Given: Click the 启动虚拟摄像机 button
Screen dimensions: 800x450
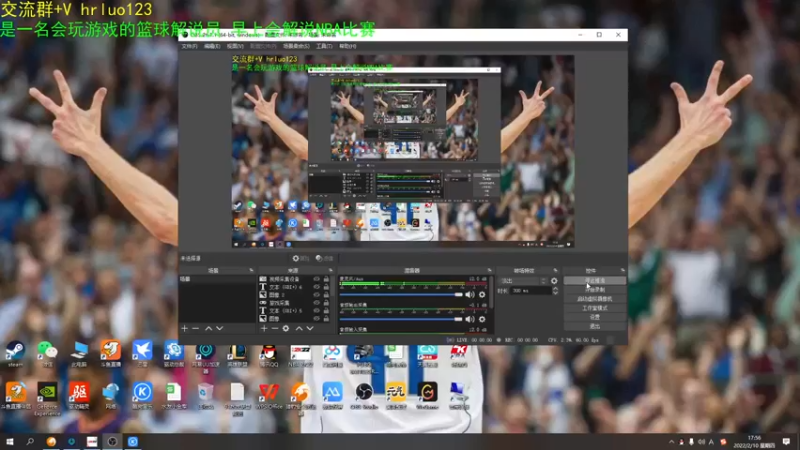Looking at the screenshot, I should 595,299.
